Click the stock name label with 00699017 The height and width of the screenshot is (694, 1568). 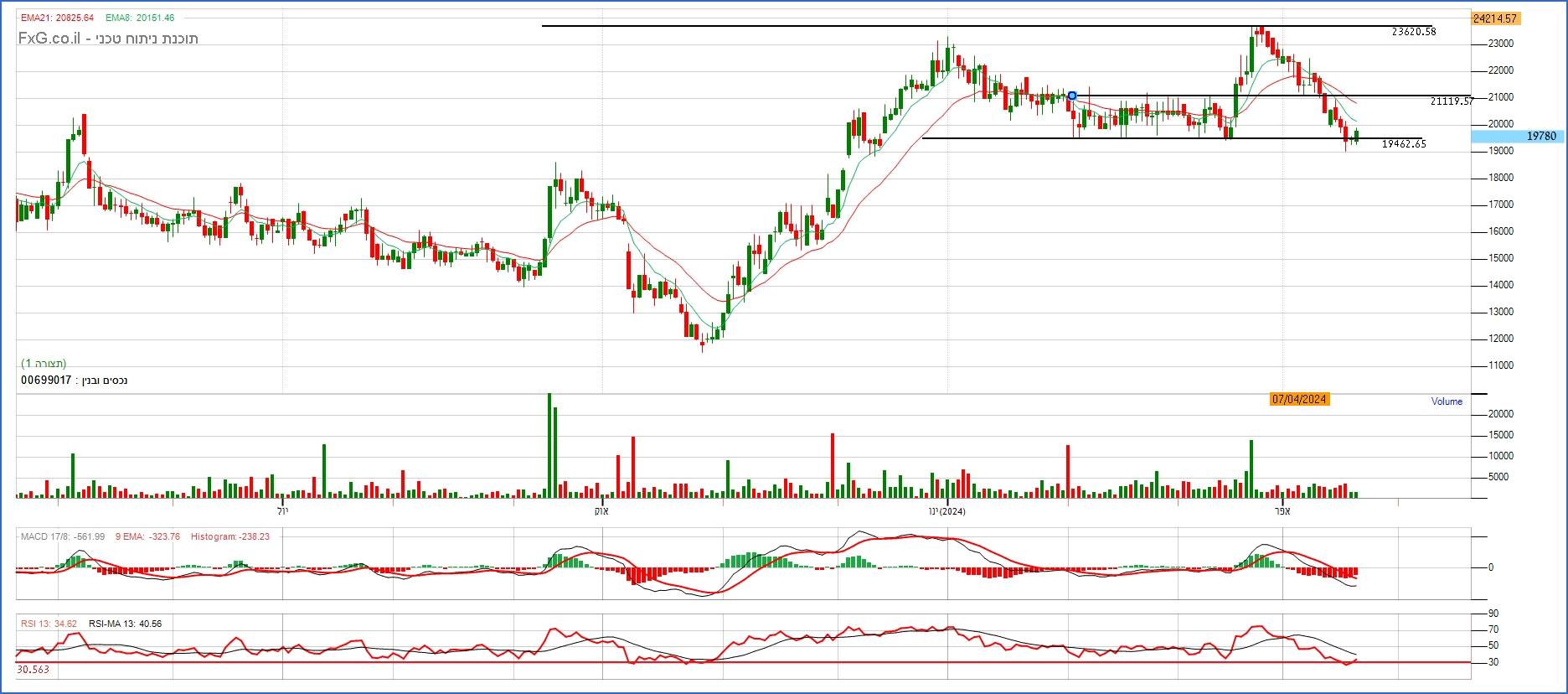(75, 381)
